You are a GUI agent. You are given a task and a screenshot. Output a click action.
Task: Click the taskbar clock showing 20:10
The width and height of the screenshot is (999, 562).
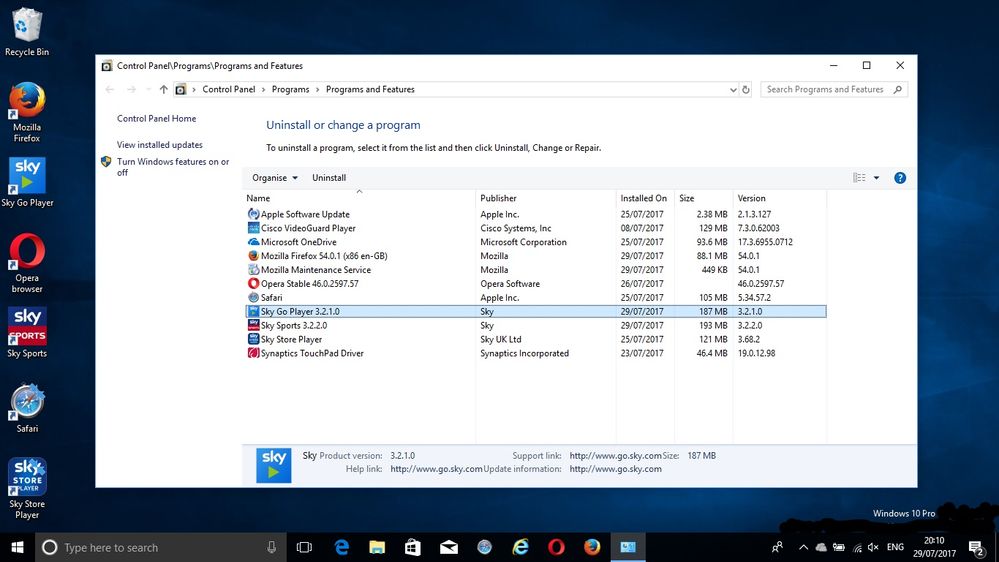tap(934, 547)
